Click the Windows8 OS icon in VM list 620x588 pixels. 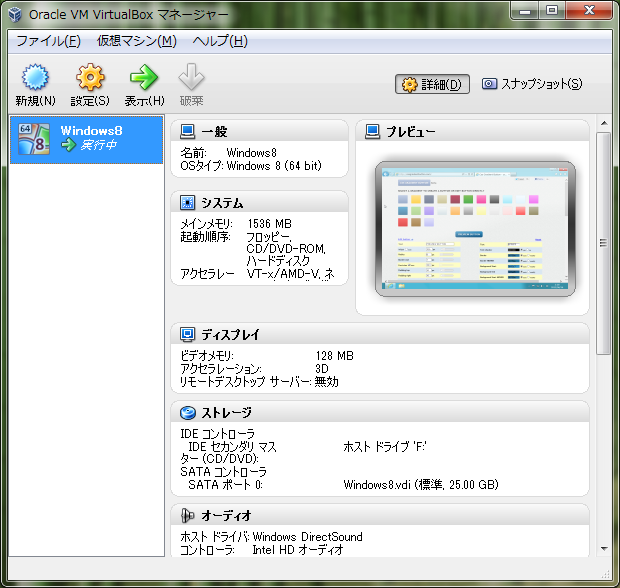[34, 139]
